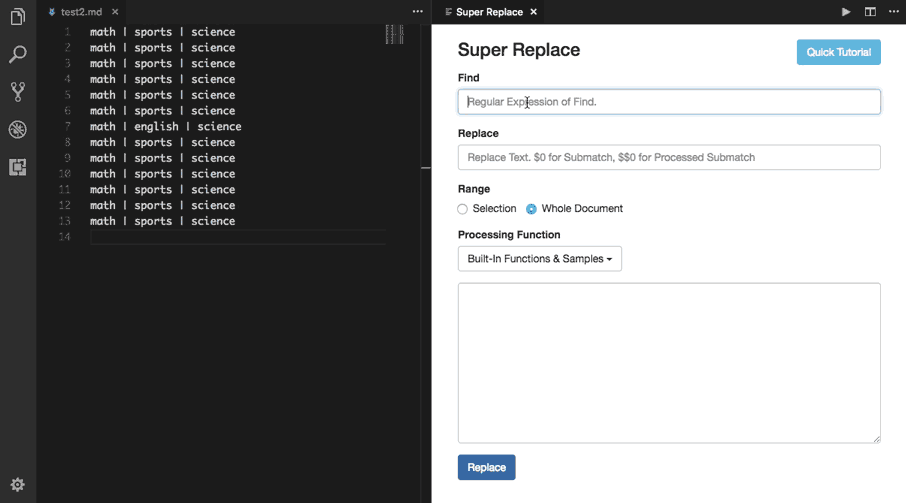
Task: Click inside the processing function text area
Action: click(669, 363)
